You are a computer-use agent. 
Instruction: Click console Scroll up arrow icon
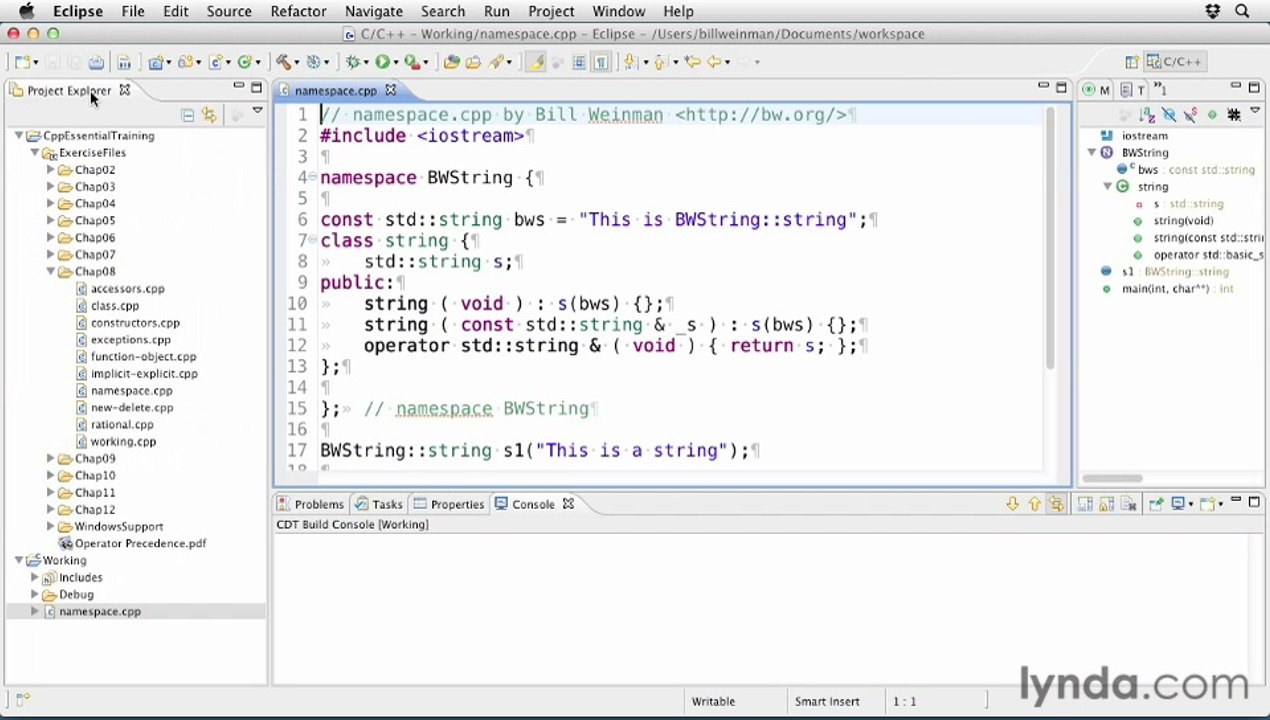coord(1035,504)
